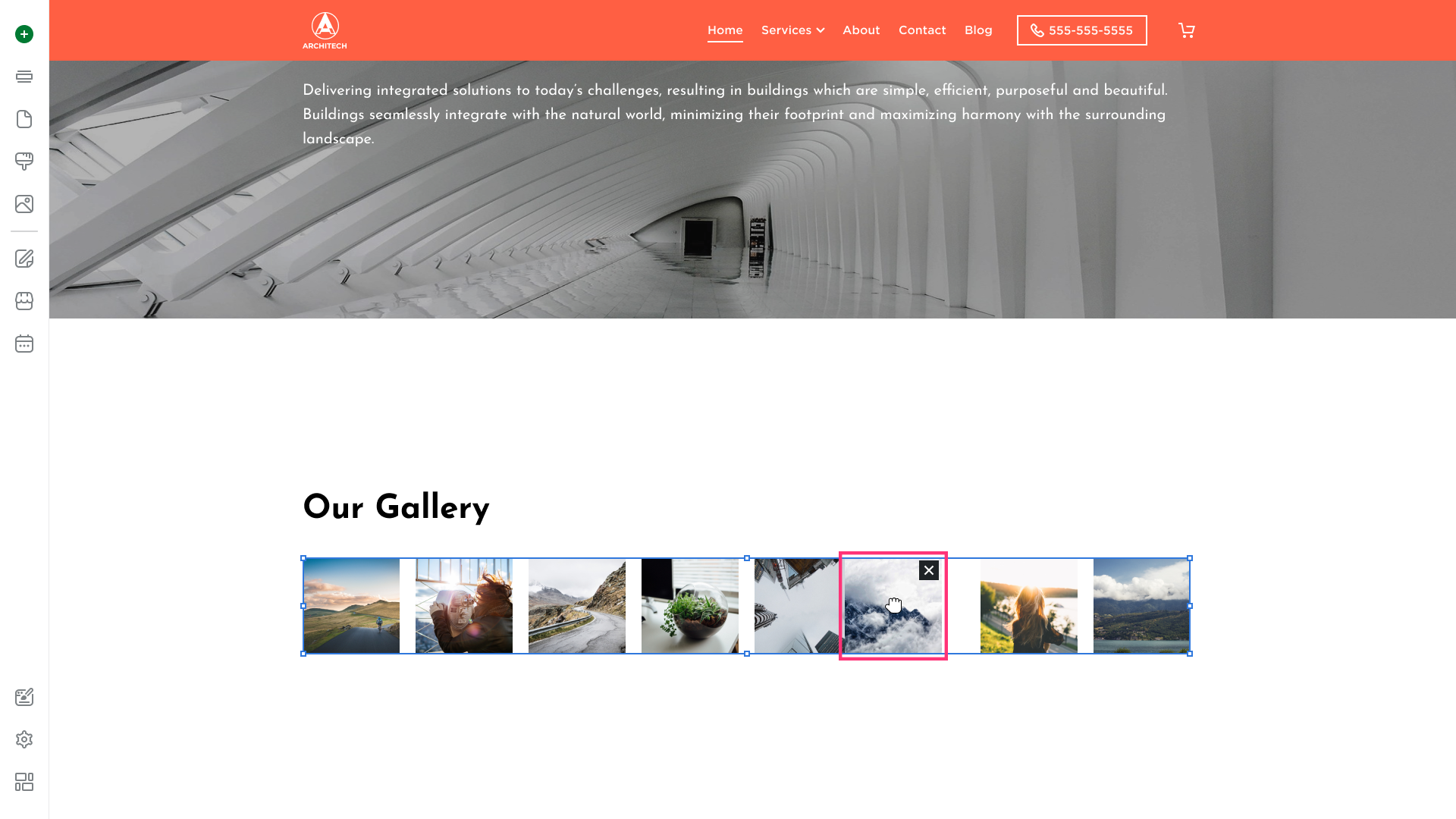
Task: Open the pages icon in sidebar
Action: click(24, 119)
